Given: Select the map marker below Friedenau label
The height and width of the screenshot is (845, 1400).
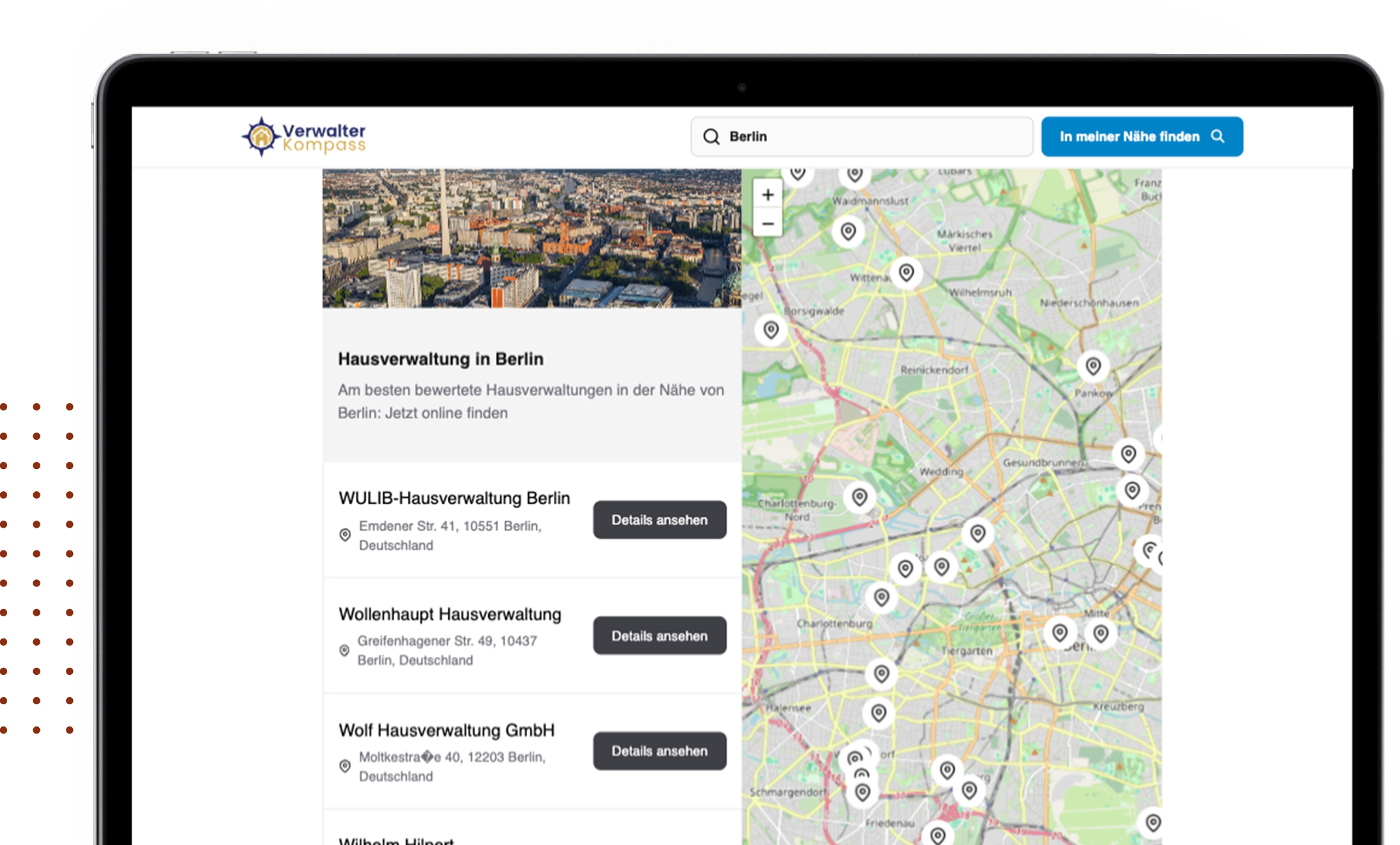Looking at the screenshot, I should pos(938,835).
